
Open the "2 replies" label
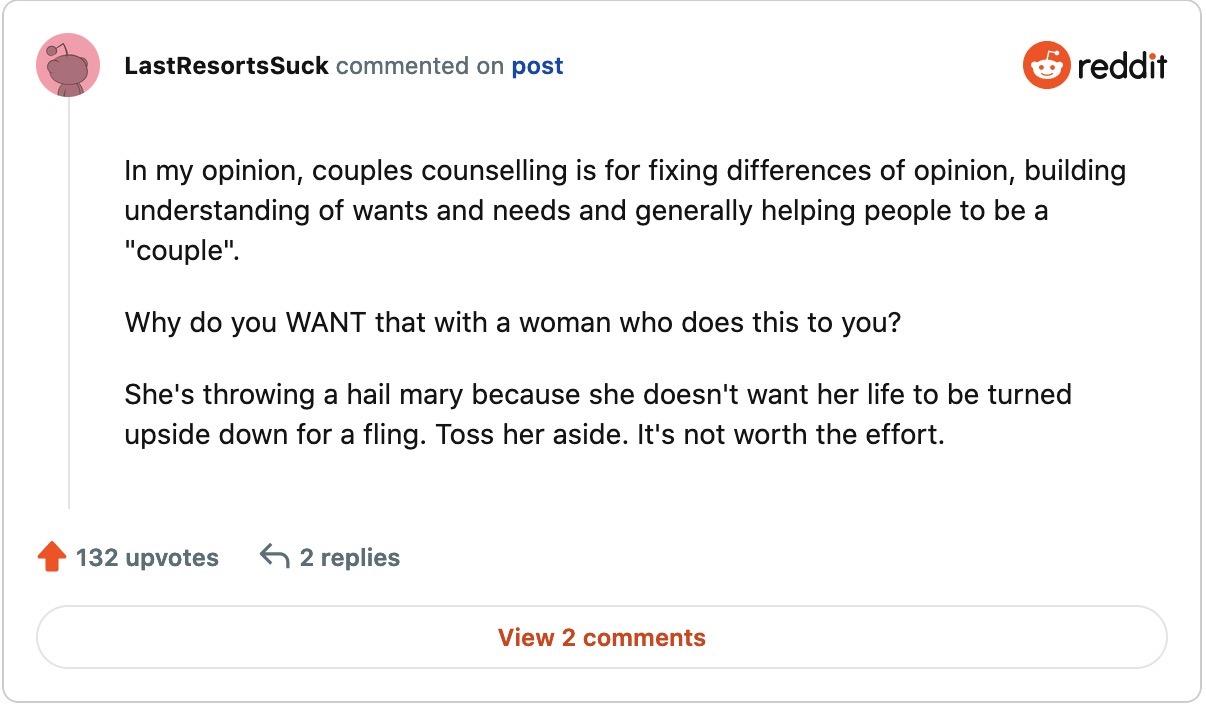pos(350,557)
